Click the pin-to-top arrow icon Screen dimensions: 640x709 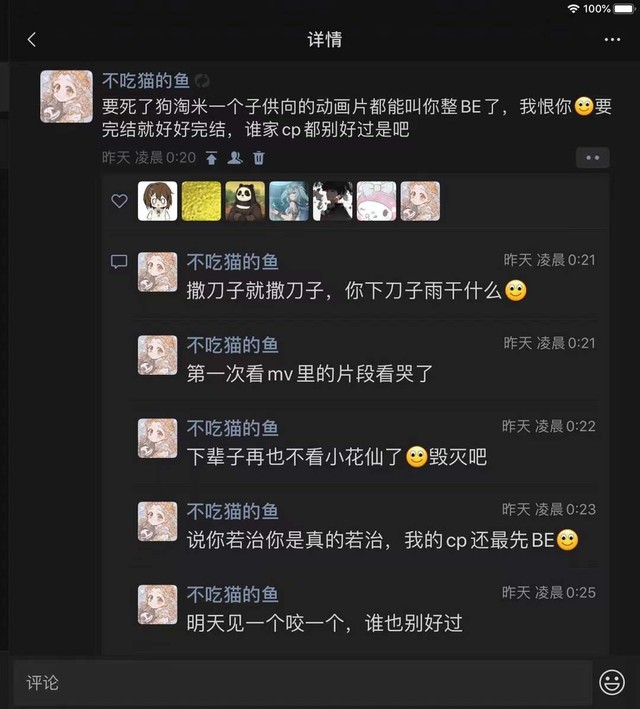coord(211,158)
